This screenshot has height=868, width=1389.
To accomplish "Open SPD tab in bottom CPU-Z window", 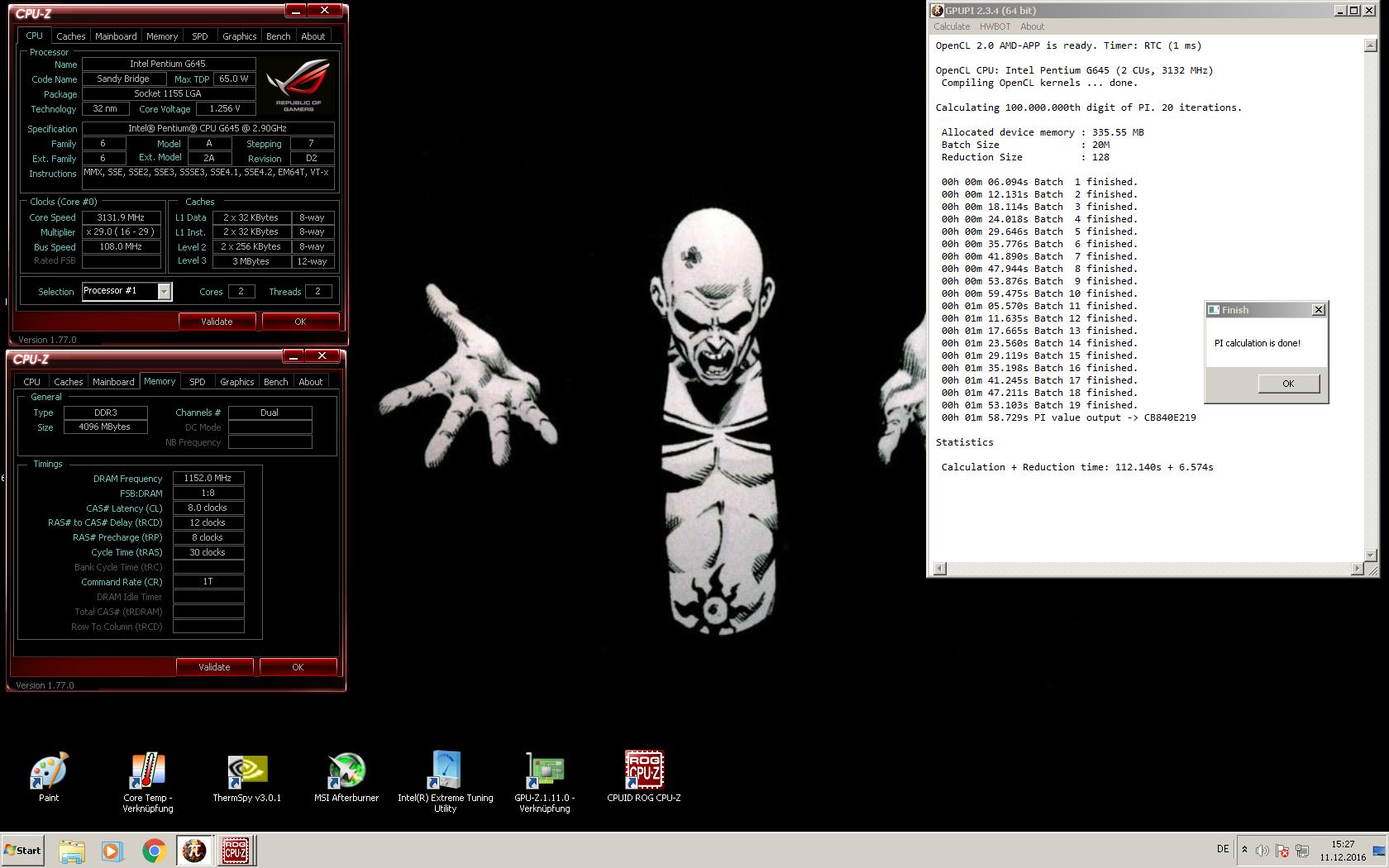I will (x=198, y=382).
